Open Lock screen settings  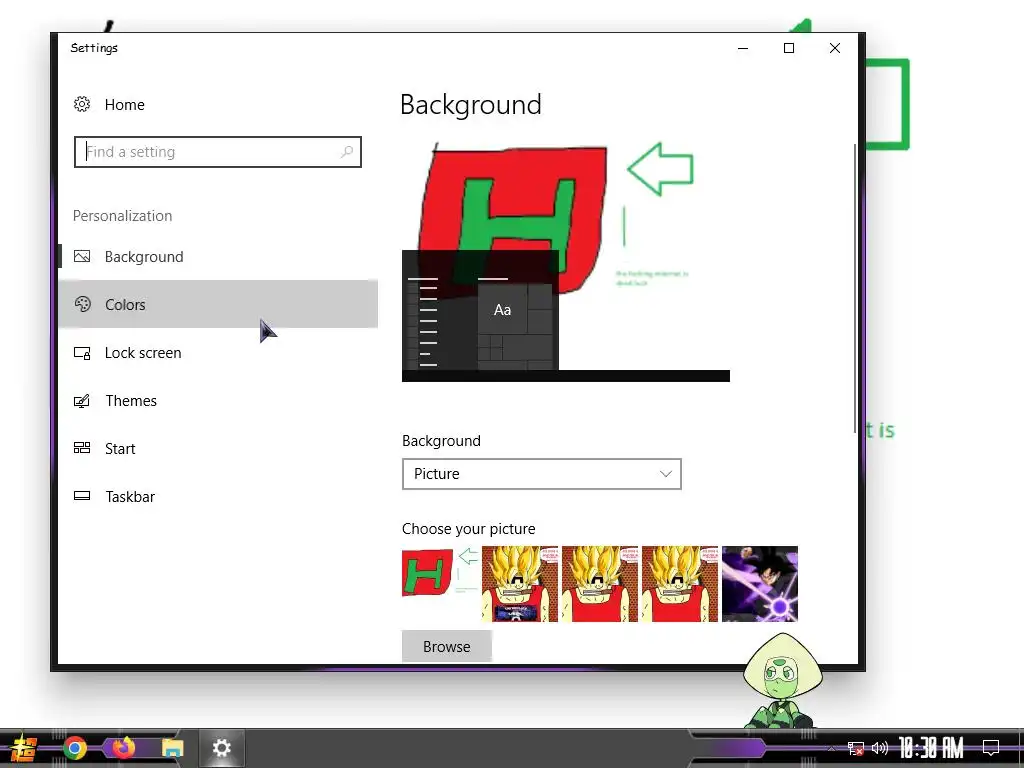pyautogui.click(x=218, y=353)
